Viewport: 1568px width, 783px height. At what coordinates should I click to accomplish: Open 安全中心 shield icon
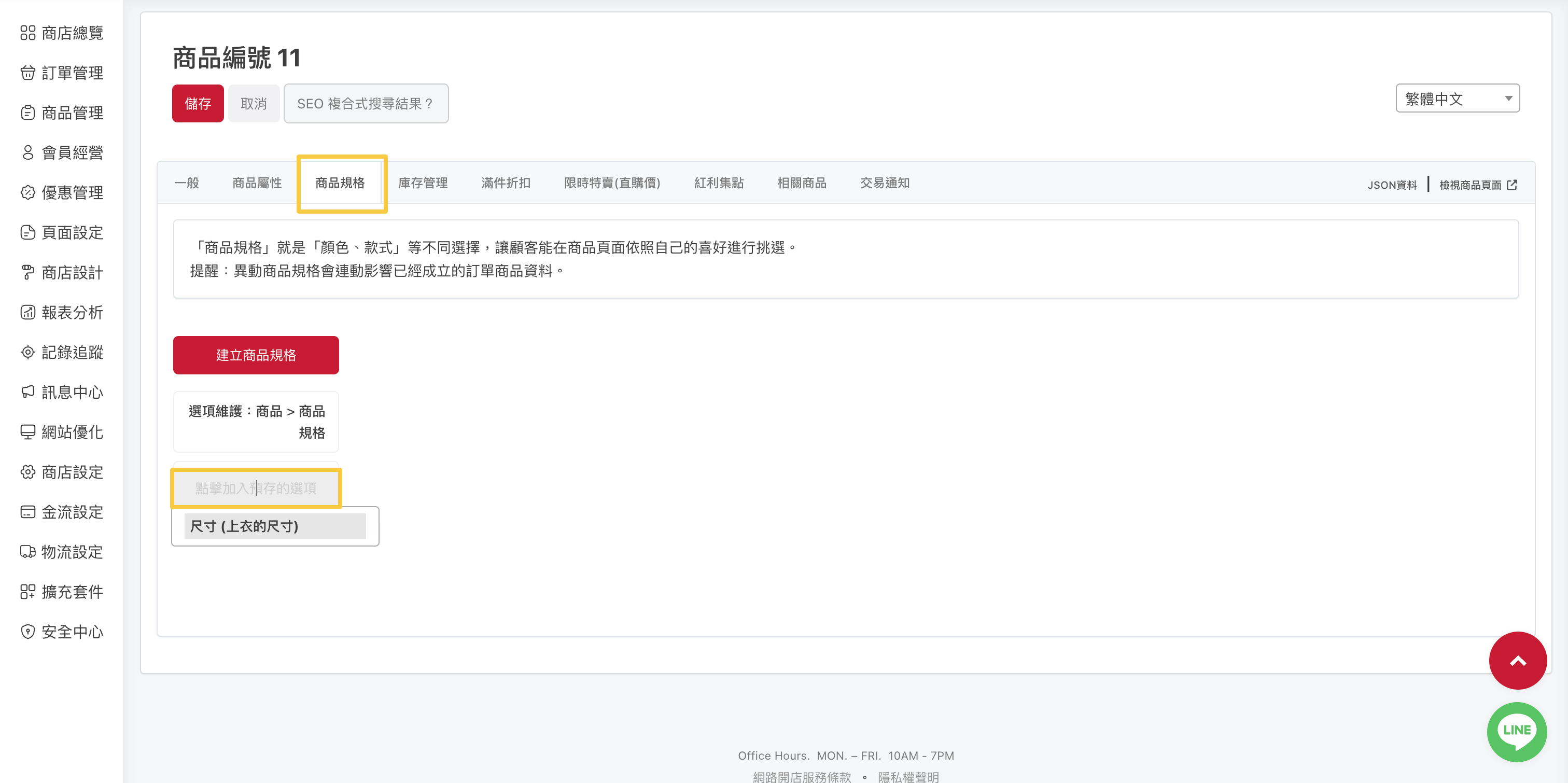(28, 632)
